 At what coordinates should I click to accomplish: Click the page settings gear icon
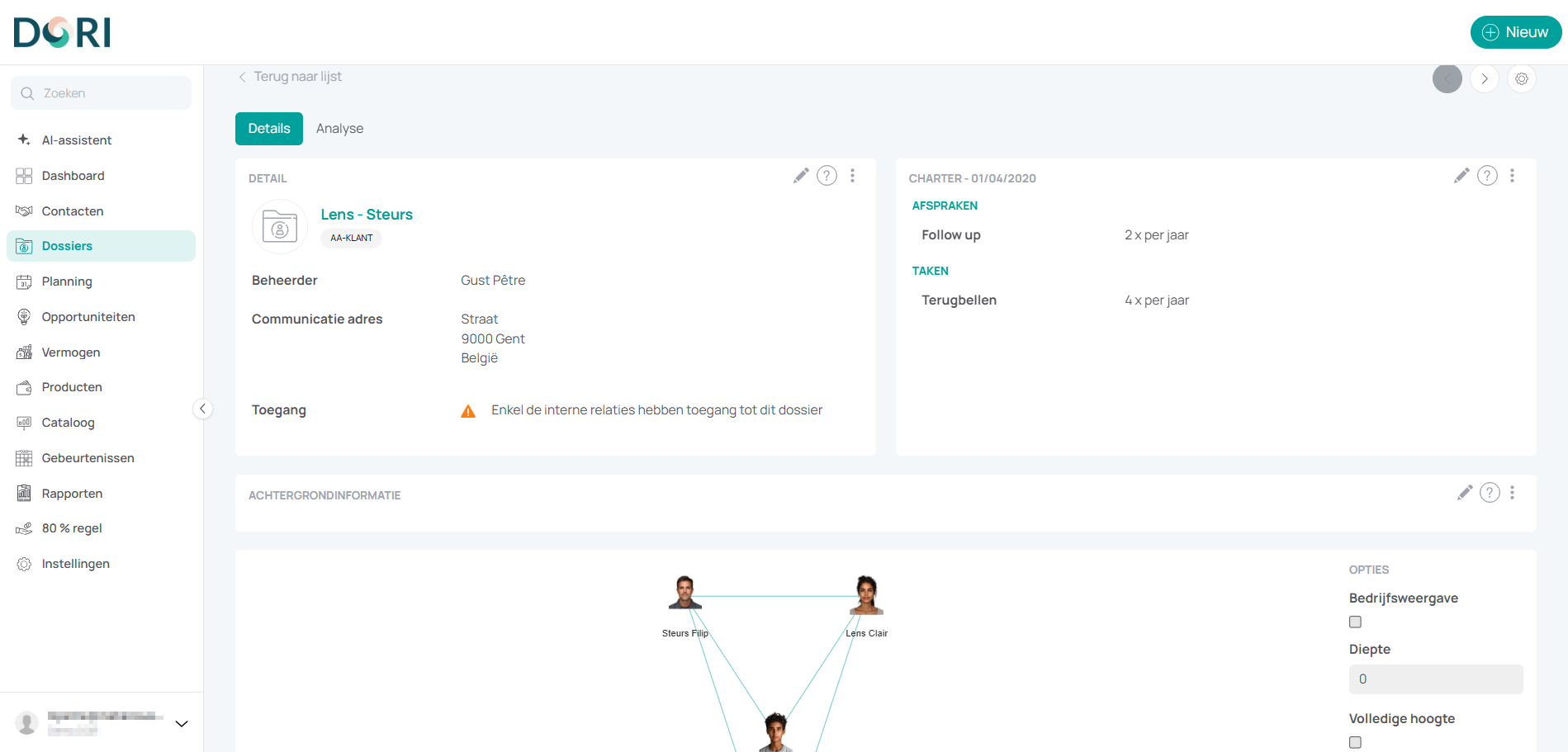tap(1521, 79)
